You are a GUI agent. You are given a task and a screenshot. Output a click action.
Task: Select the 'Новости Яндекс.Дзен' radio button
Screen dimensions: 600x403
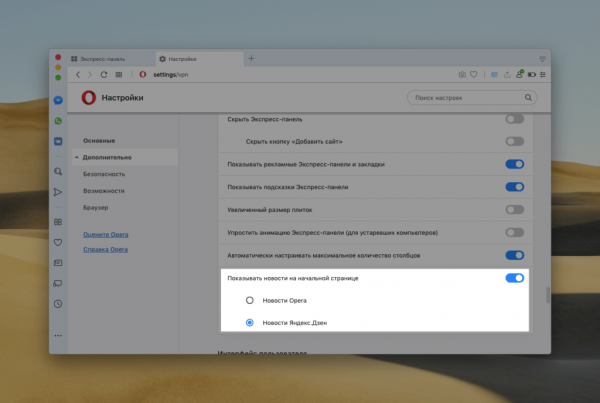coord(249,323)
